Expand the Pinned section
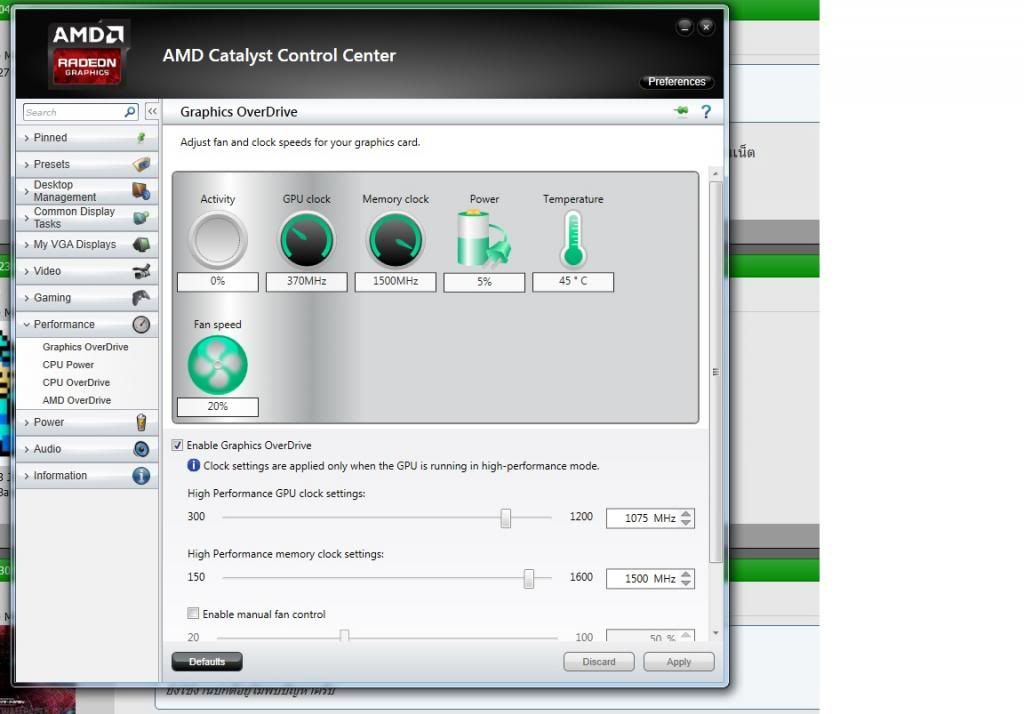1024x714 pixels. coord(26,138)
